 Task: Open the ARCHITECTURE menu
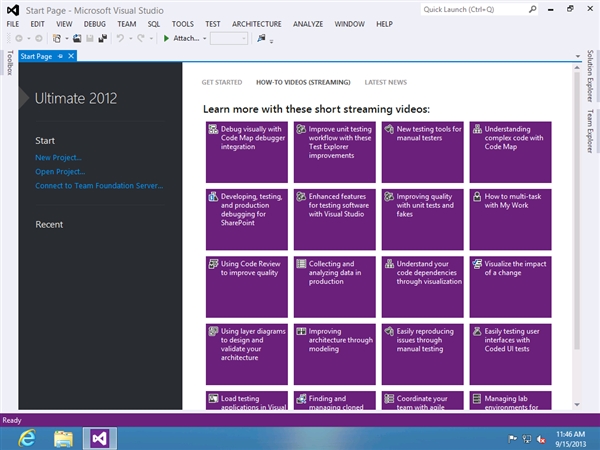click(256, 24)
